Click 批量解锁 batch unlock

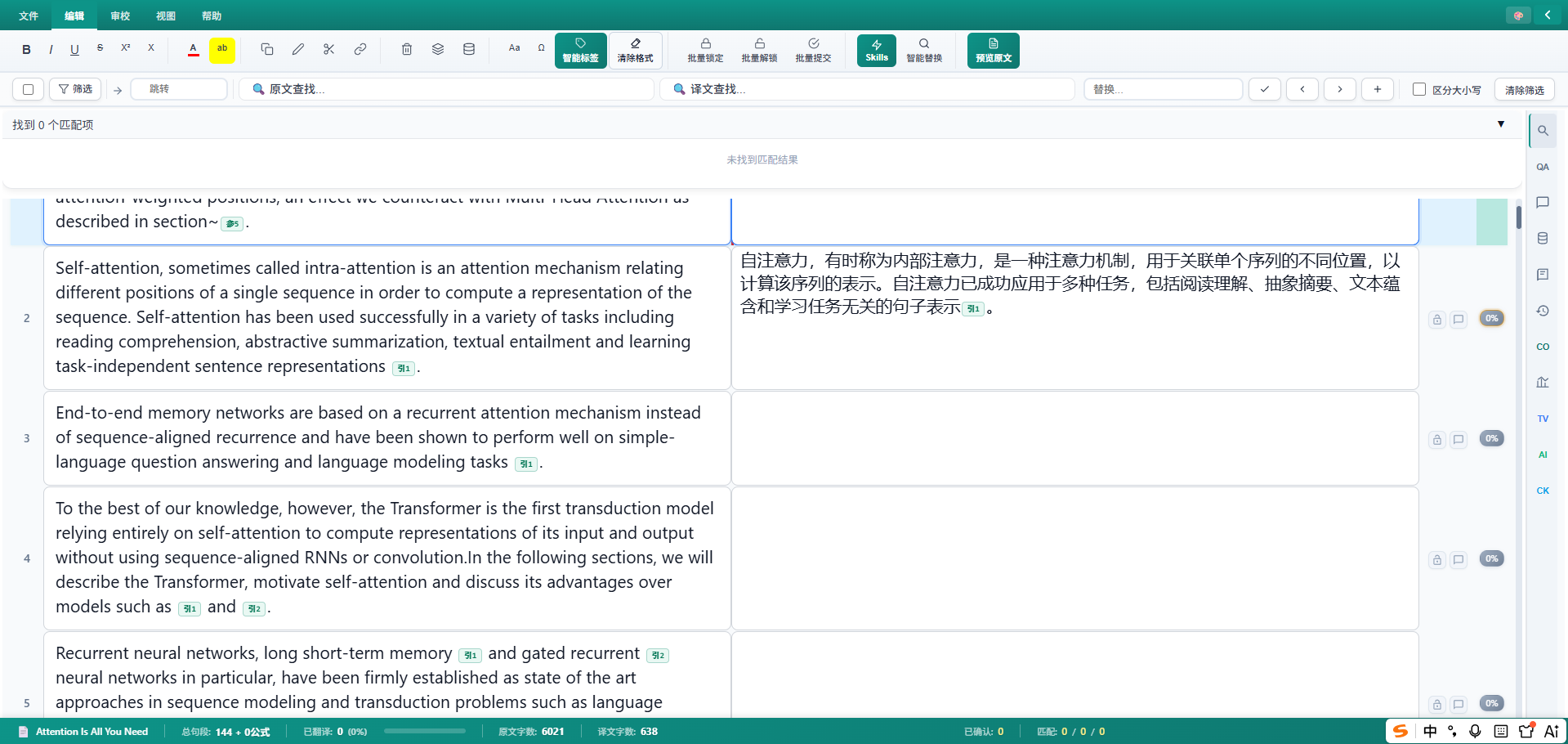pyautogui.click(x=759, y=50)
